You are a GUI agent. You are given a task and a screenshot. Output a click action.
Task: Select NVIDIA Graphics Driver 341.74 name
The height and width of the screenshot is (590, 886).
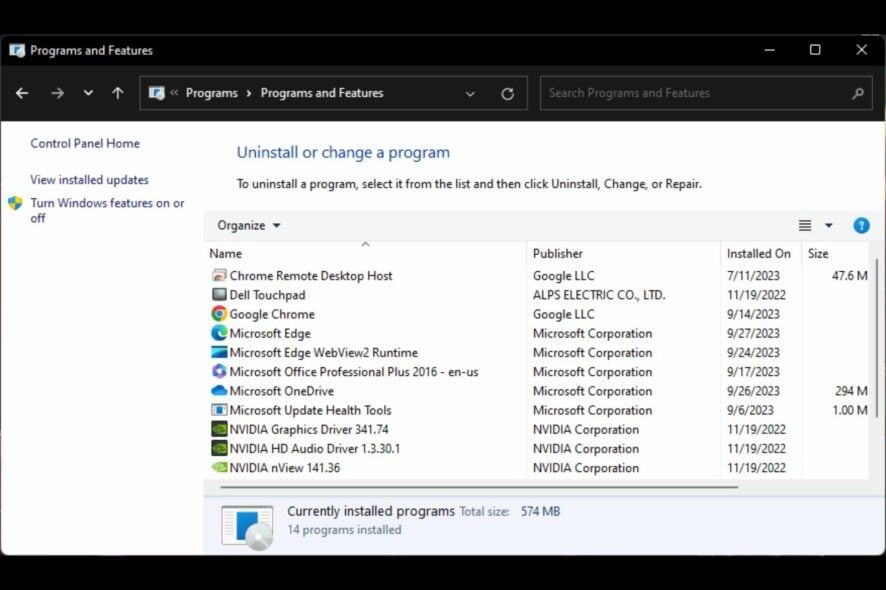309,430
